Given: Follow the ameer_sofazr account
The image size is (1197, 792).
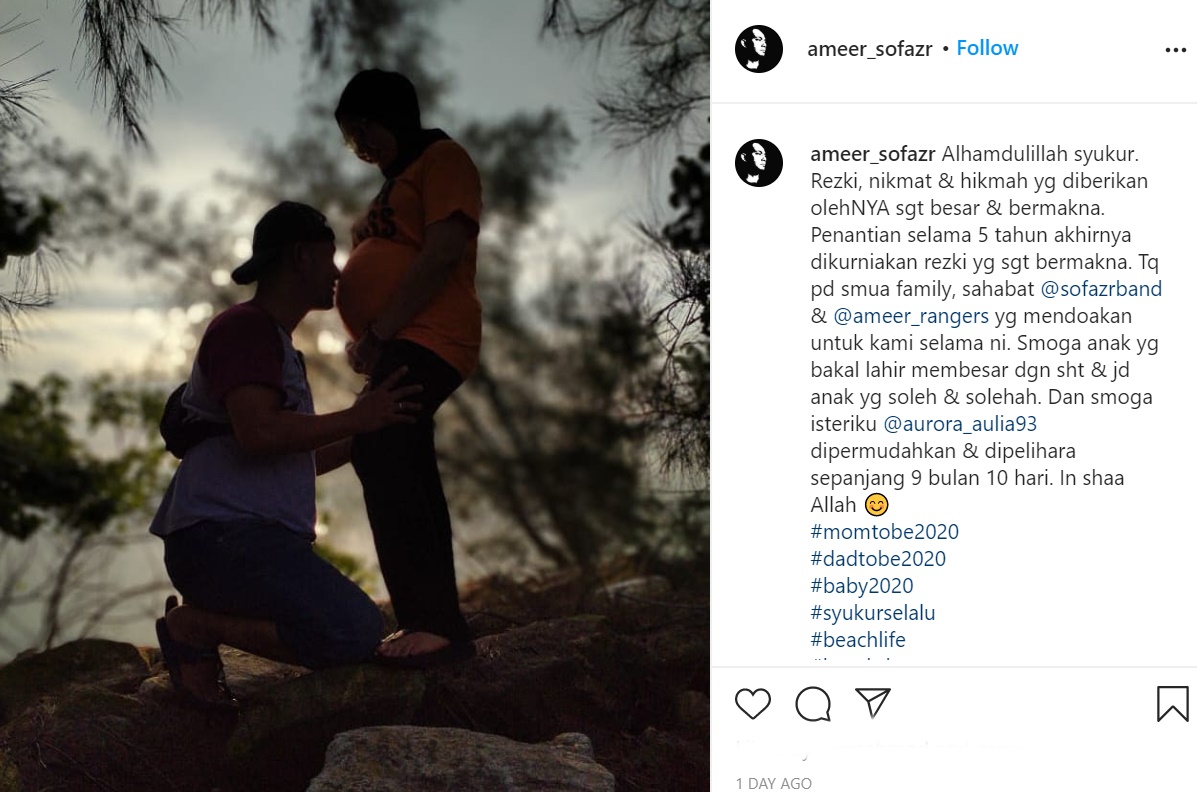Looking at the screenshot, I should [x=987, y=48].
